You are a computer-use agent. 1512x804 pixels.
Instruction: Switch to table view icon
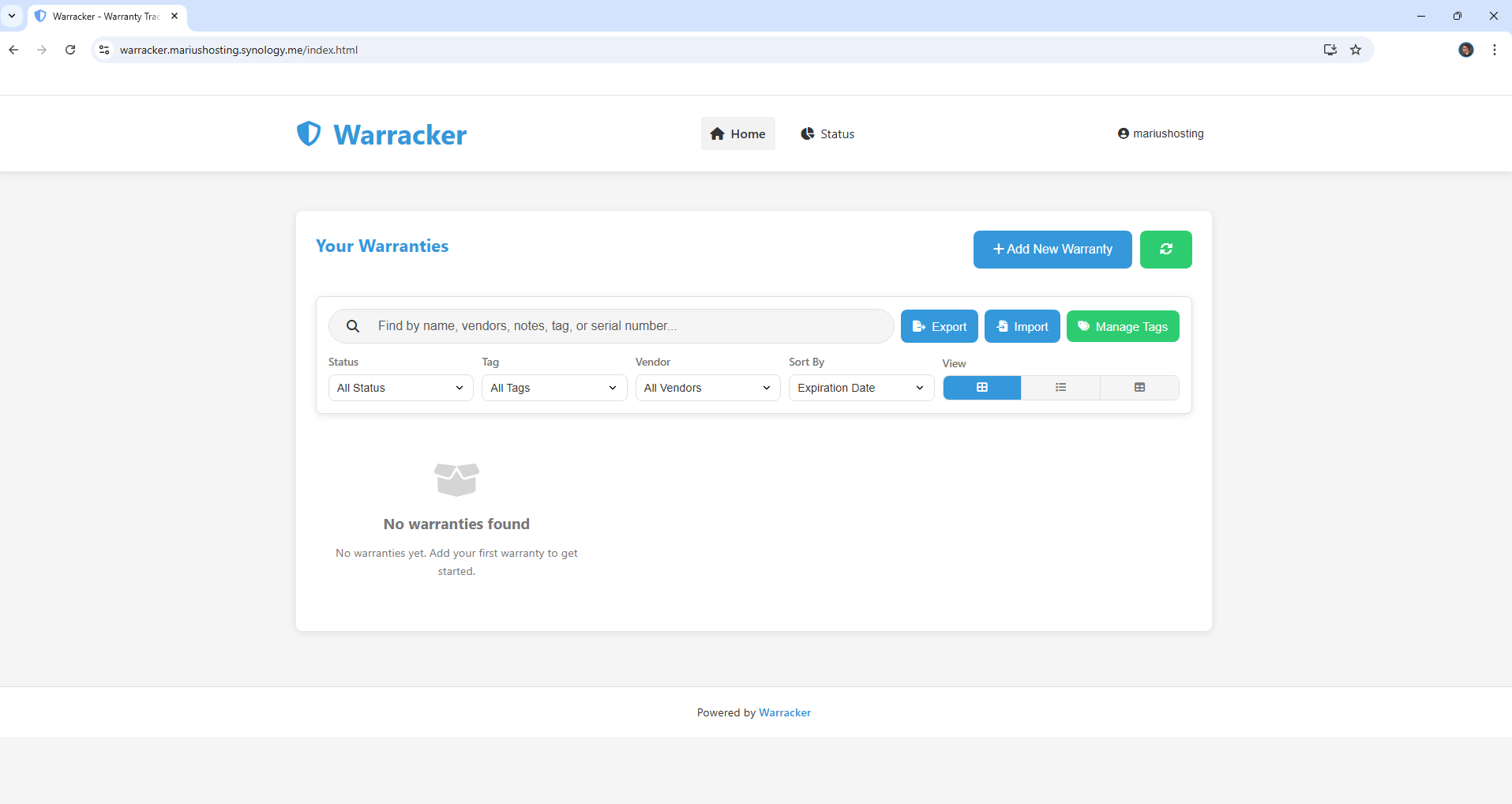pos(1139,388)
